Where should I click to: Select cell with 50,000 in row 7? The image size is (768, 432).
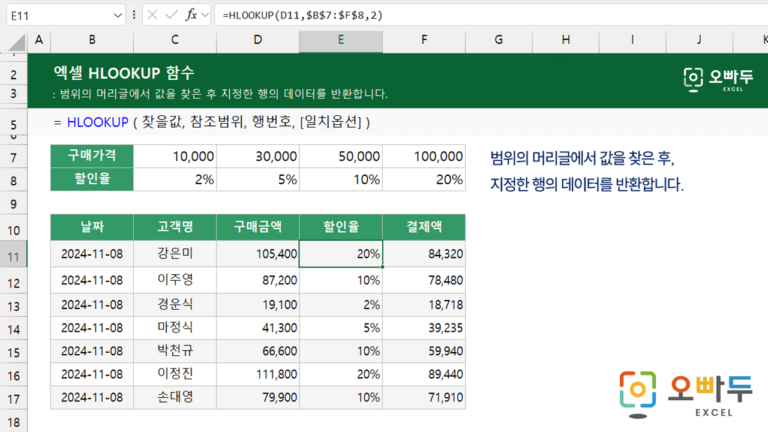point(341,156)
